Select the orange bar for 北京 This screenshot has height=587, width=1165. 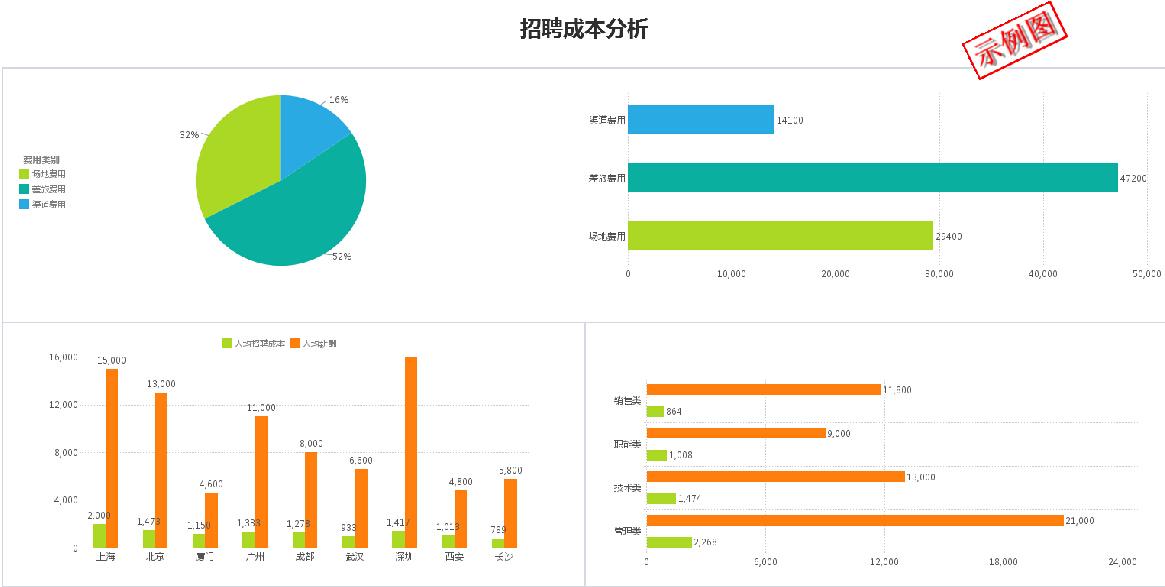tap(161, 470)
